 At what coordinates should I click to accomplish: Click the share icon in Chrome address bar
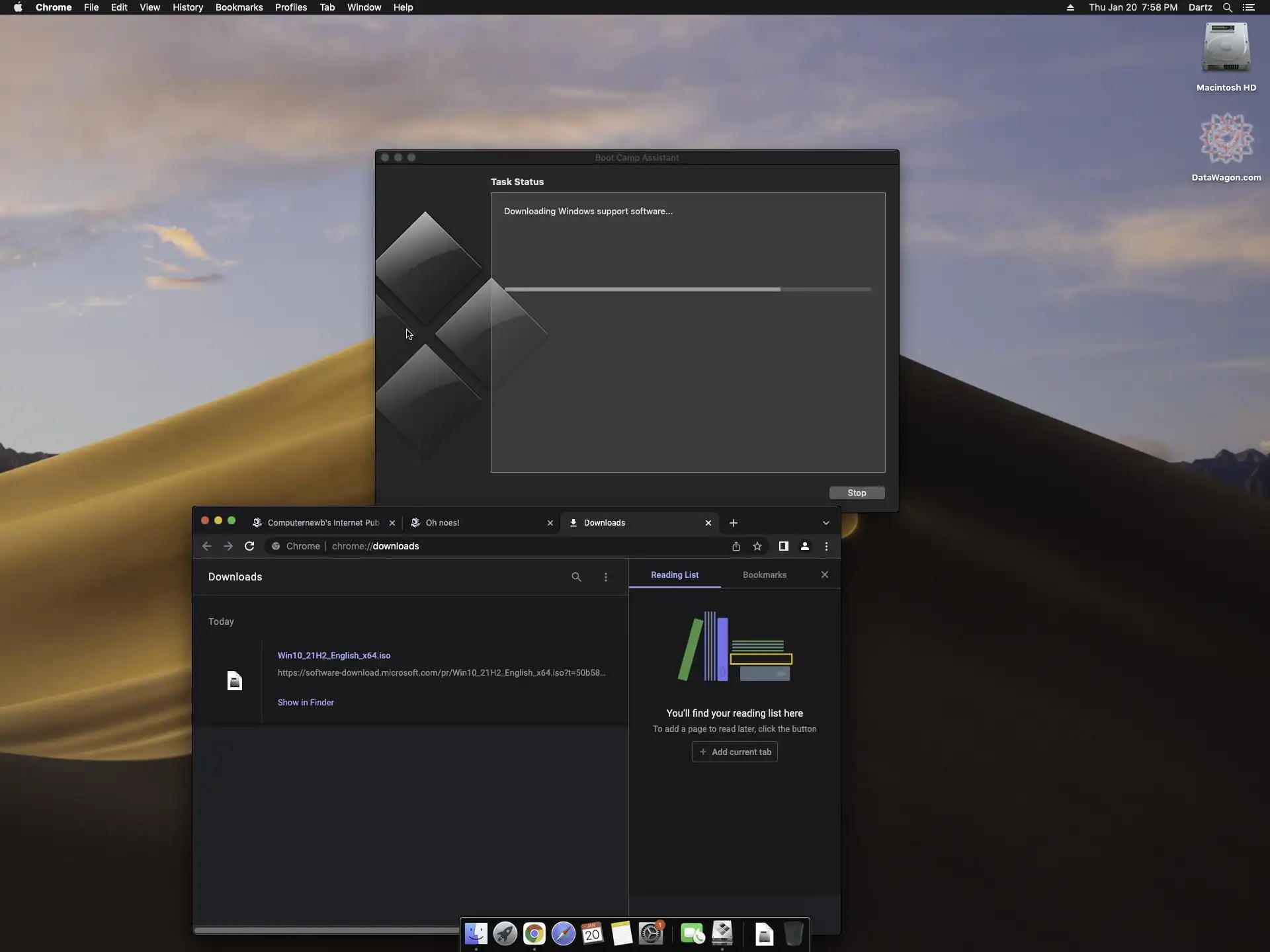(x=736, y=546)
